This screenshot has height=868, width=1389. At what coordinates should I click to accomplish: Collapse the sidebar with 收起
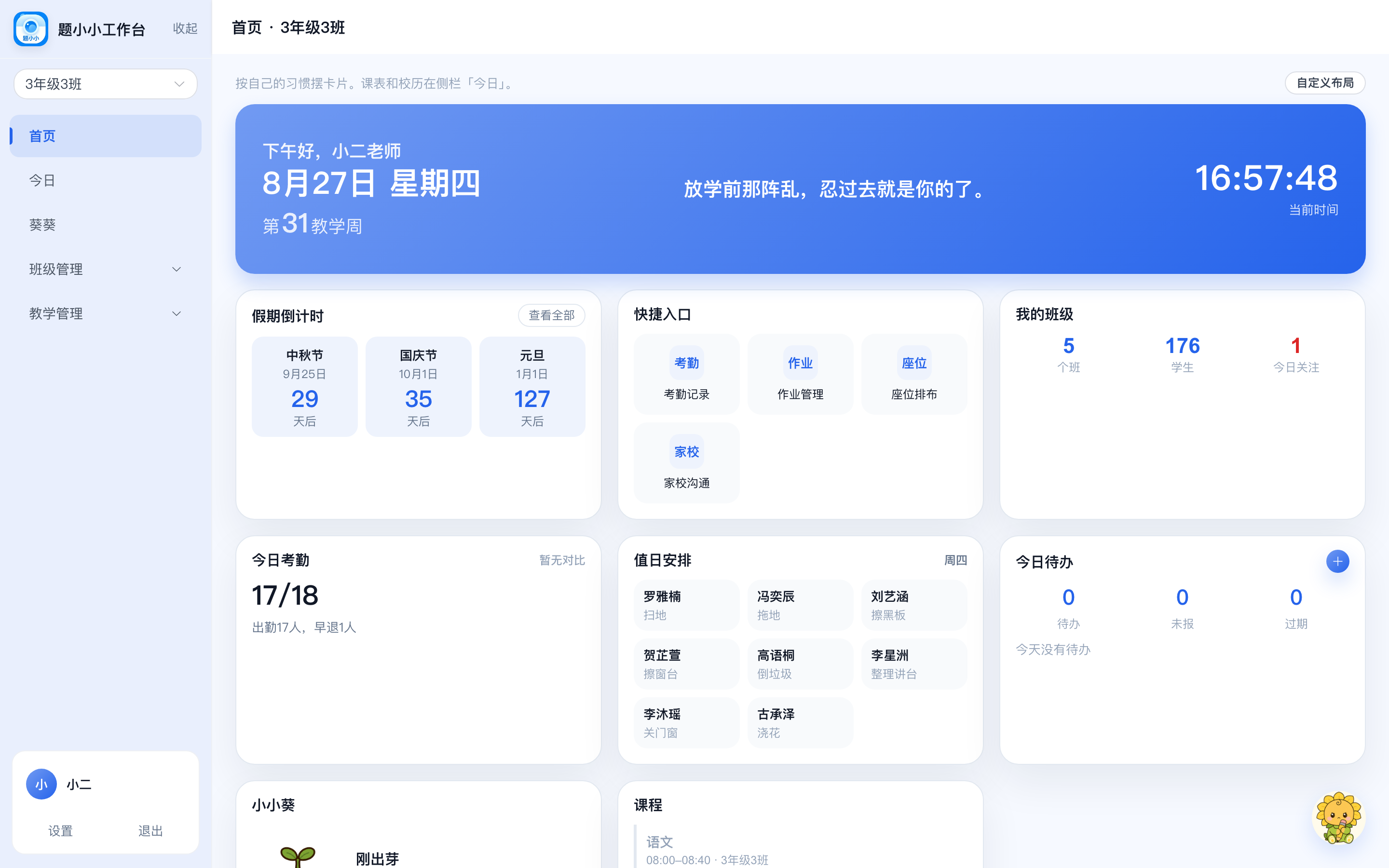click(x=185, y=28)
